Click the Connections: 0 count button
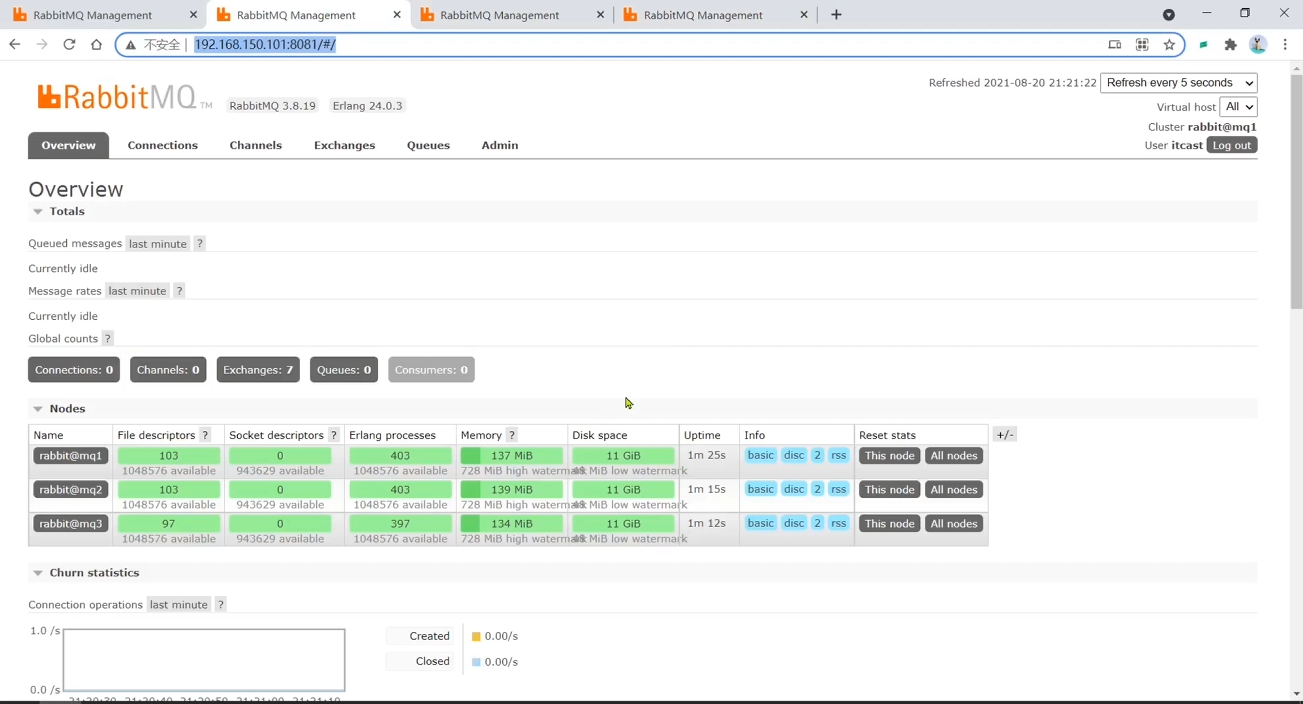The image size is (1303, 704). point(74,370)
